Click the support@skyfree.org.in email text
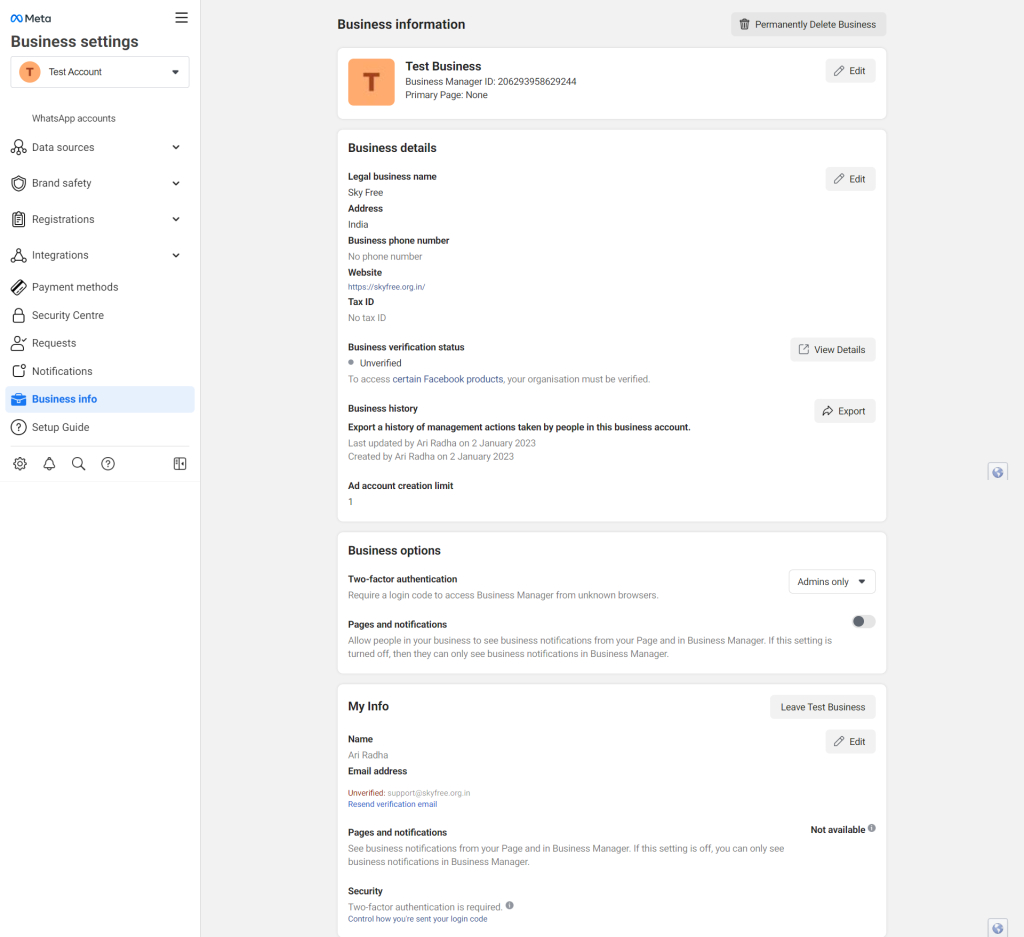Screen dimensions: 1024x937 (x=428, y=793)
